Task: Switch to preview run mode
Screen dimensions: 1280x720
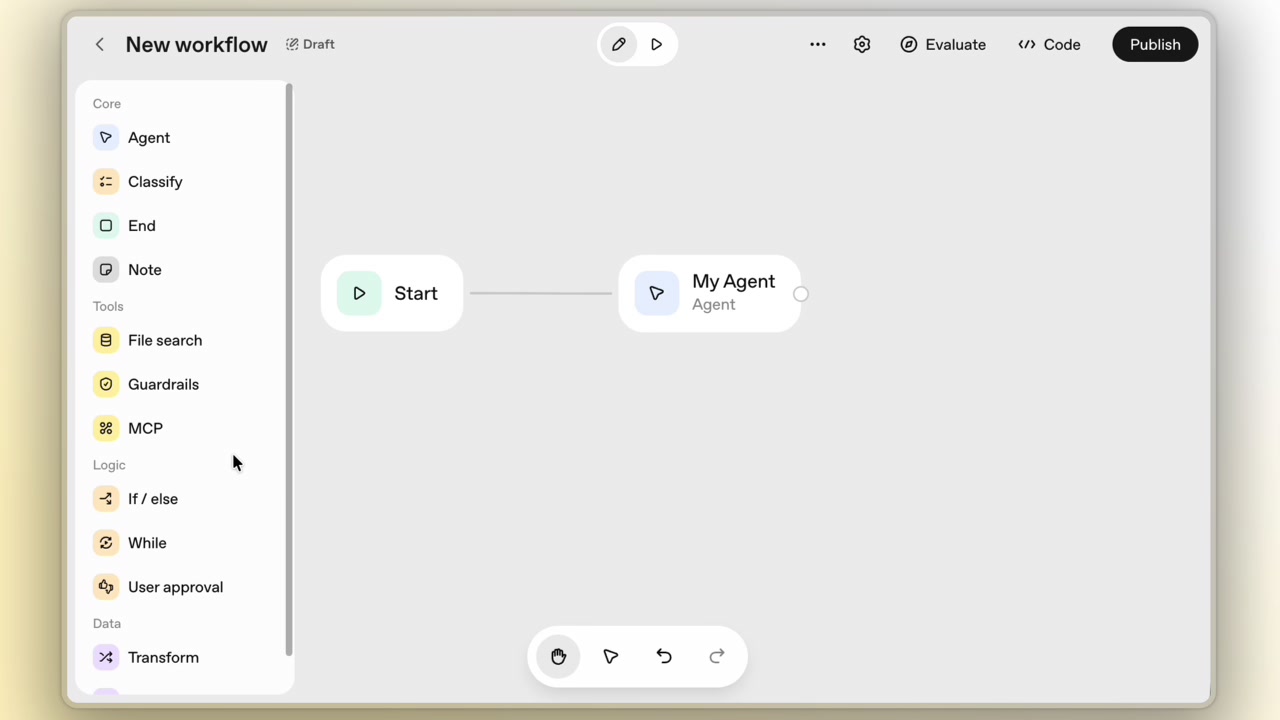Action: (656, 44)
